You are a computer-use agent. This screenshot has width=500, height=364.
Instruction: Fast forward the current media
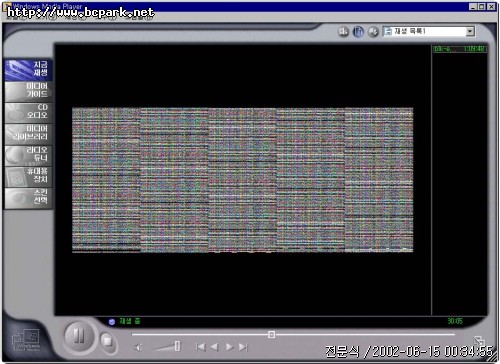(x=230, y=347)
